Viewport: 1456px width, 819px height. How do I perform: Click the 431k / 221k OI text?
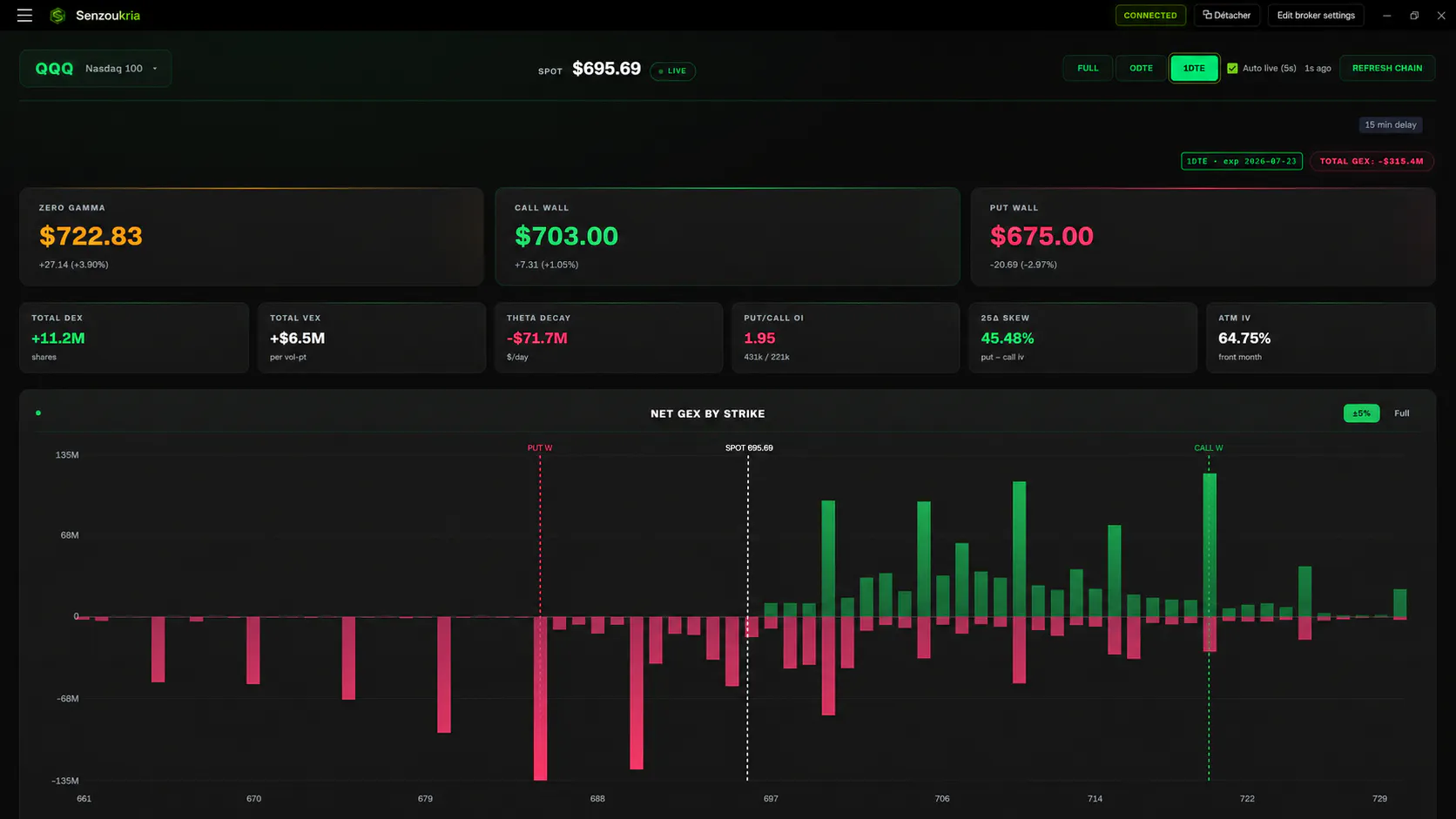(x=766, y=358)
